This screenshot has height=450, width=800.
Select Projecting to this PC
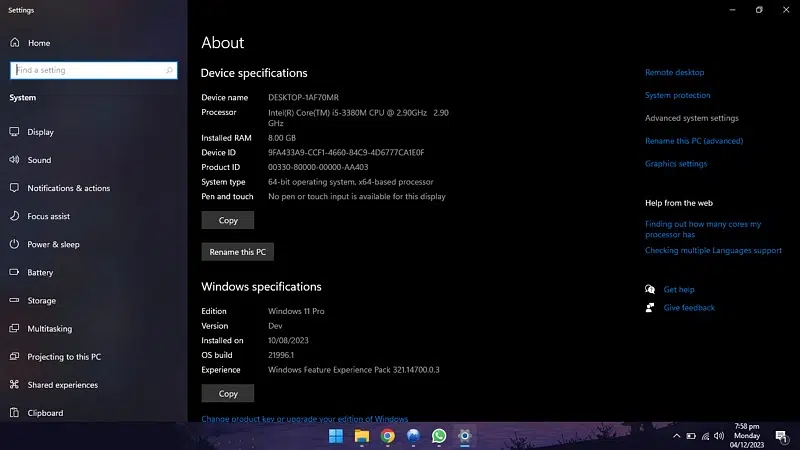tap(64, 357)
